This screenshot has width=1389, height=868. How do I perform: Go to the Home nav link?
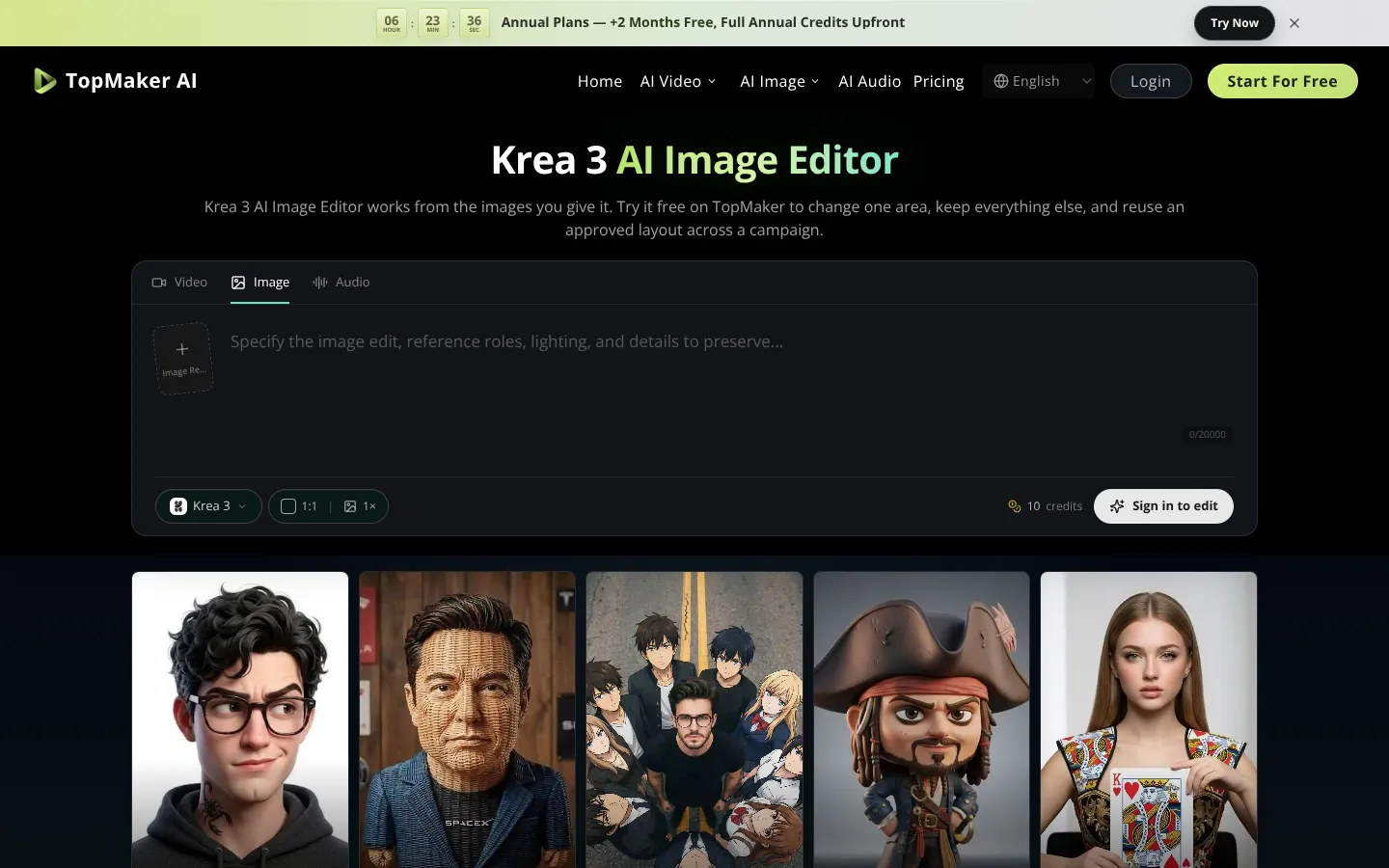click(600, 81)
